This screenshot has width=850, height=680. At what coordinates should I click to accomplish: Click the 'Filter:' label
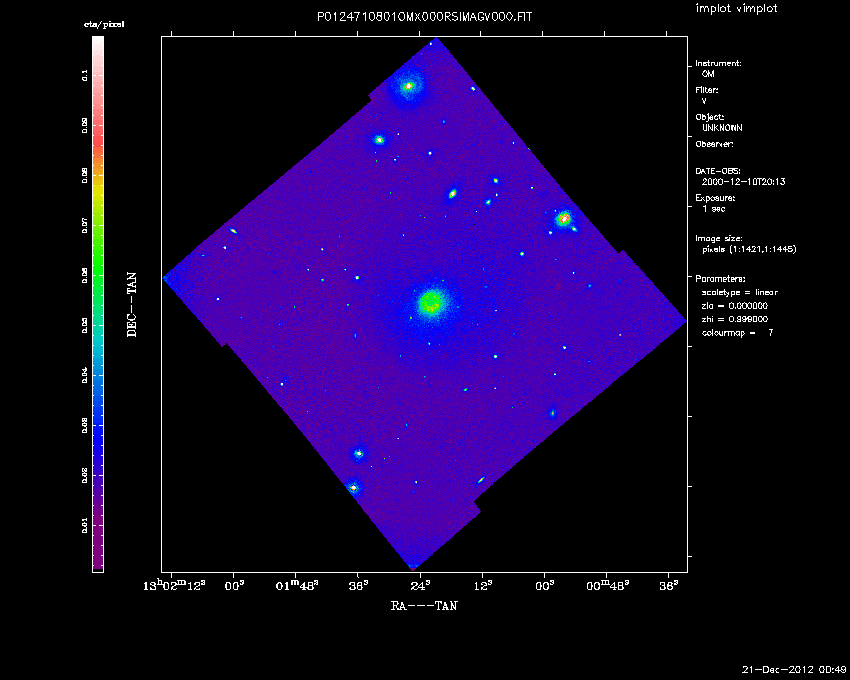(x=707, y=90)
